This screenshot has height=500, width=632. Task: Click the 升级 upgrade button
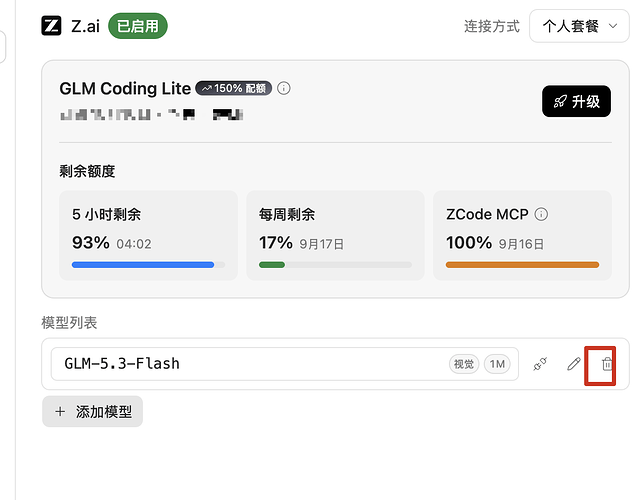pos(576,101)
